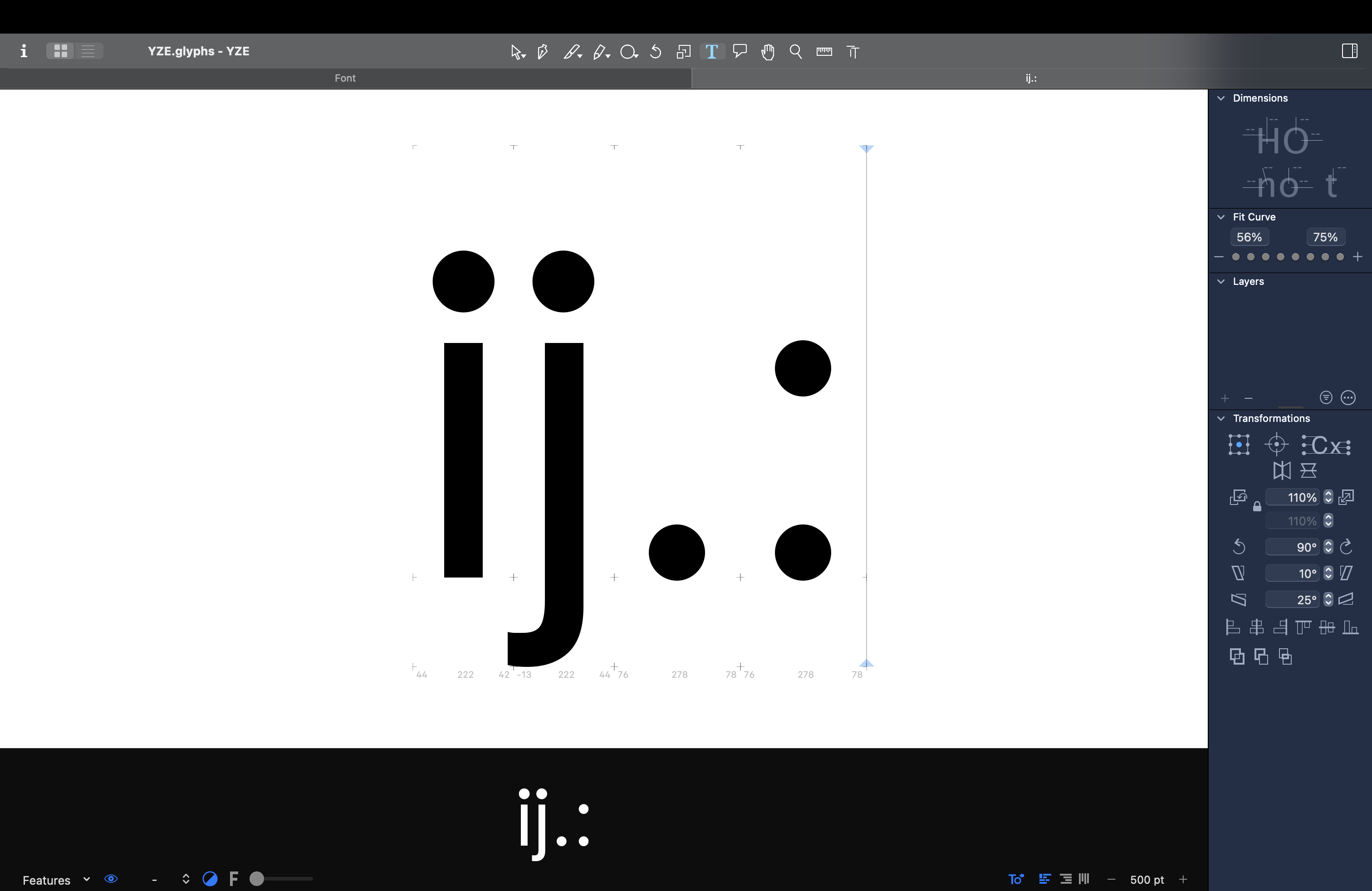Open the layers more options menu
The height and width of the screenshot is (891, 1372).
point(1348,398)
